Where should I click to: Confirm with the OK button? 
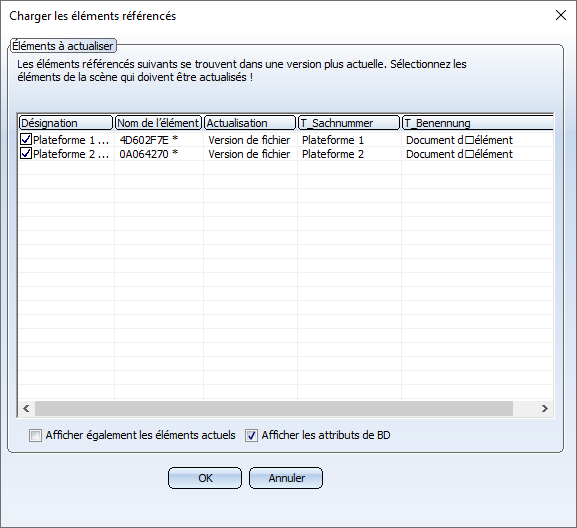(205, 478)
